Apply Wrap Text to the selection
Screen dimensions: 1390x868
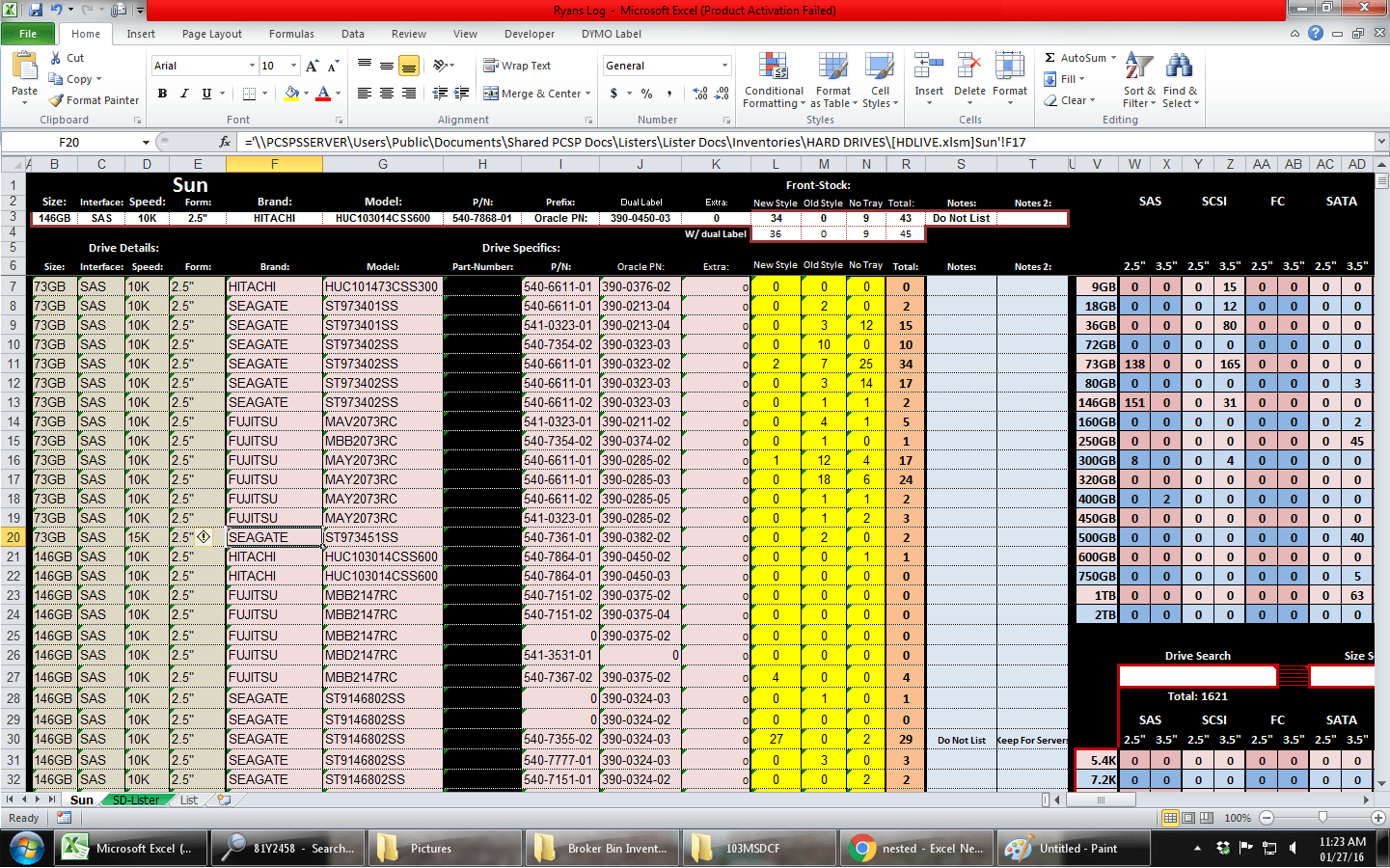click(526, 65)
